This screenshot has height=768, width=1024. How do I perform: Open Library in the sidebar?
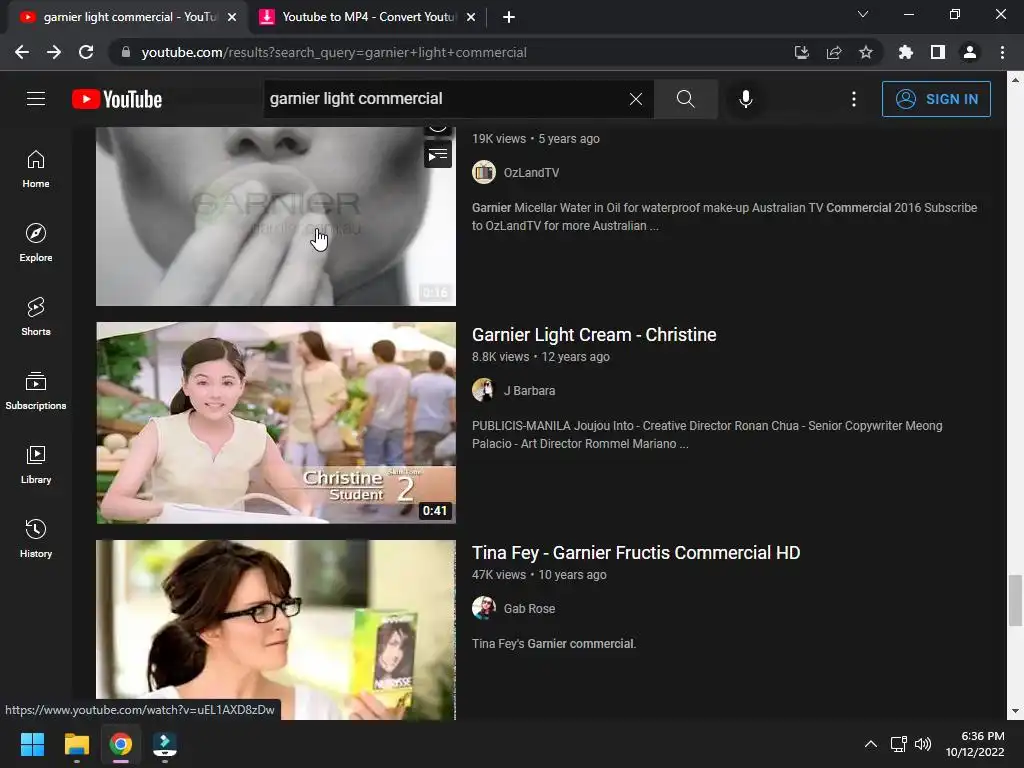click(x=36, y=464)
